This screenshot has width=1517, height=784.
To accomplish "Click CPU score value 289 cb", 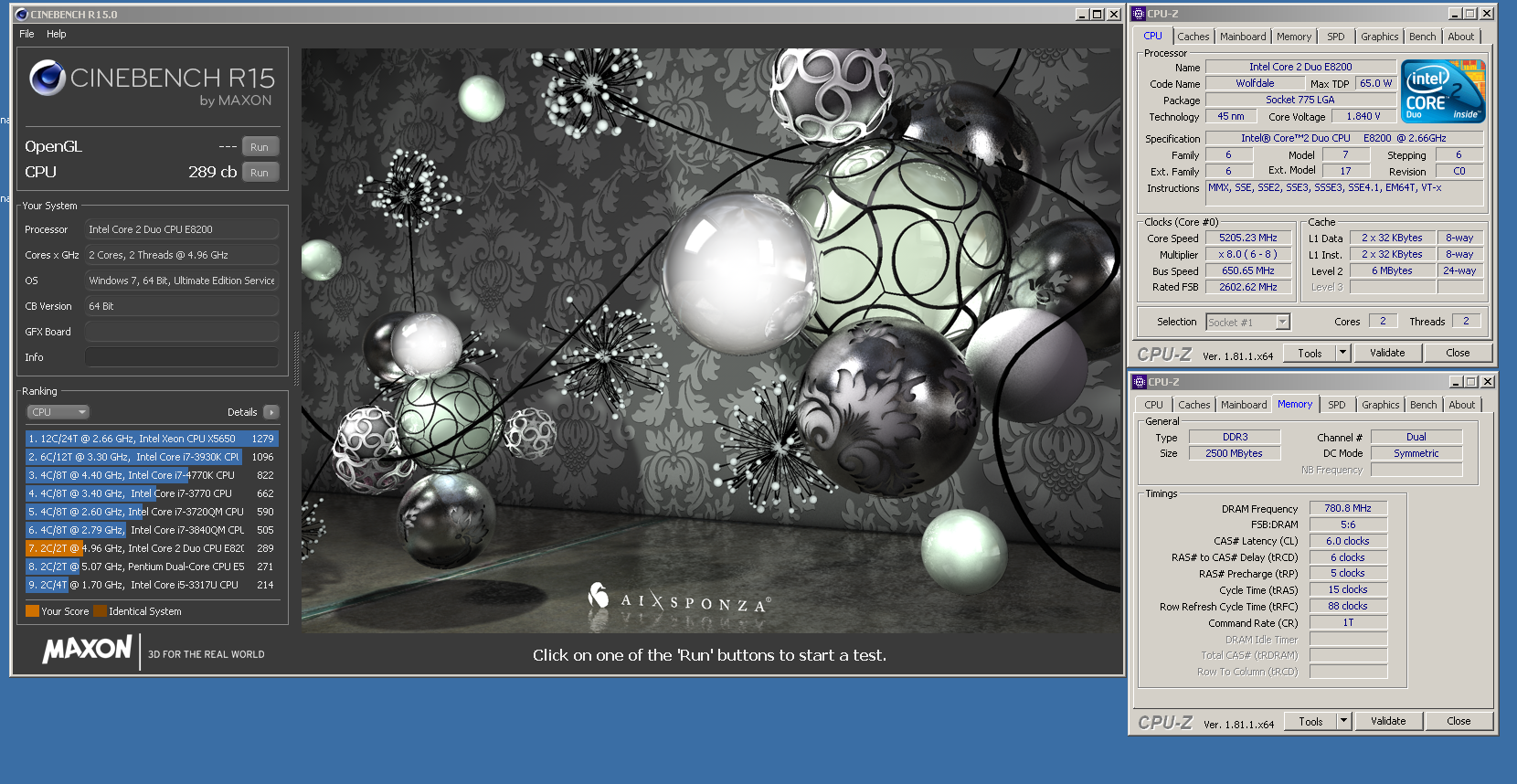I will click(212, 172).
